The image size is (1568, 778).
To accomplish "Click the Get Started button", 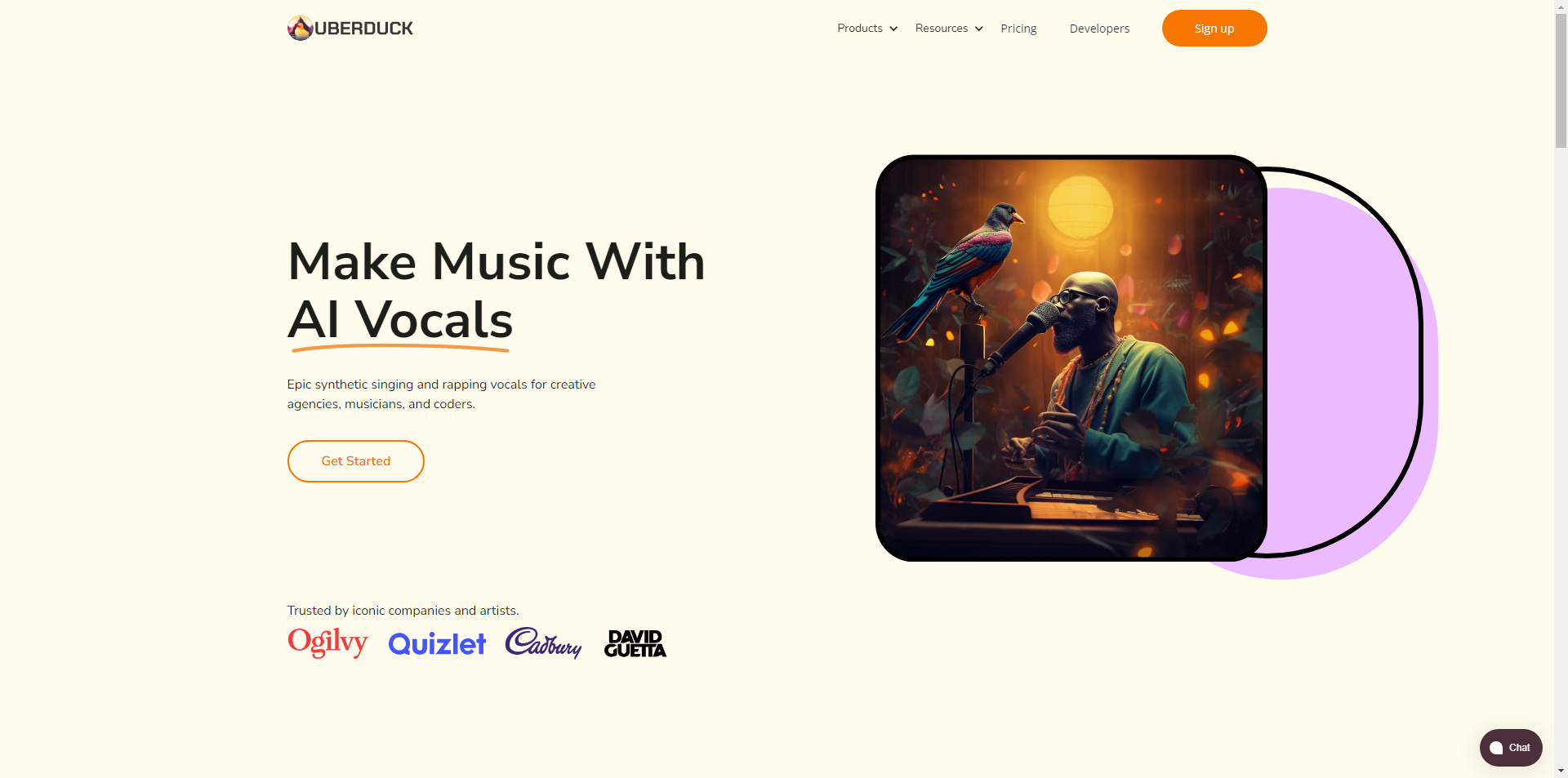I will point(356,461).
